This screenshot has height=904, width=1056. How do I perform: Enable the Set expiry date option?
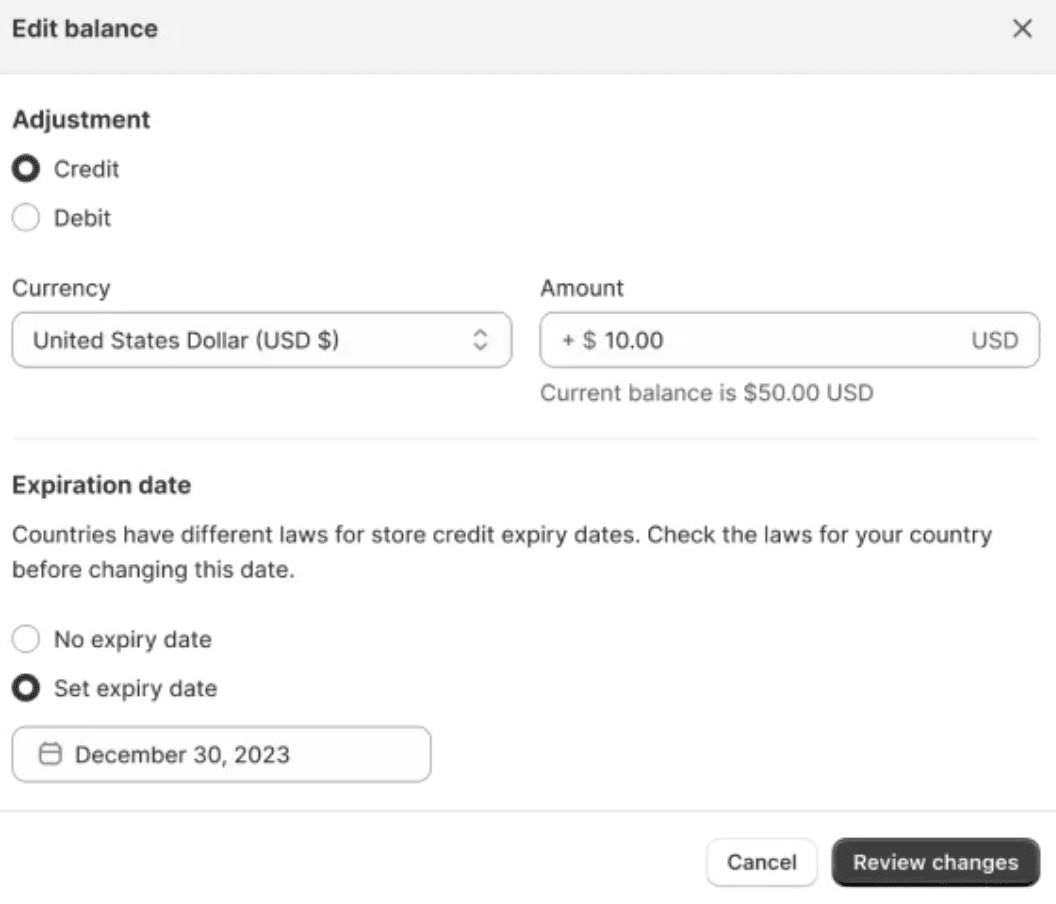point(27,689)
